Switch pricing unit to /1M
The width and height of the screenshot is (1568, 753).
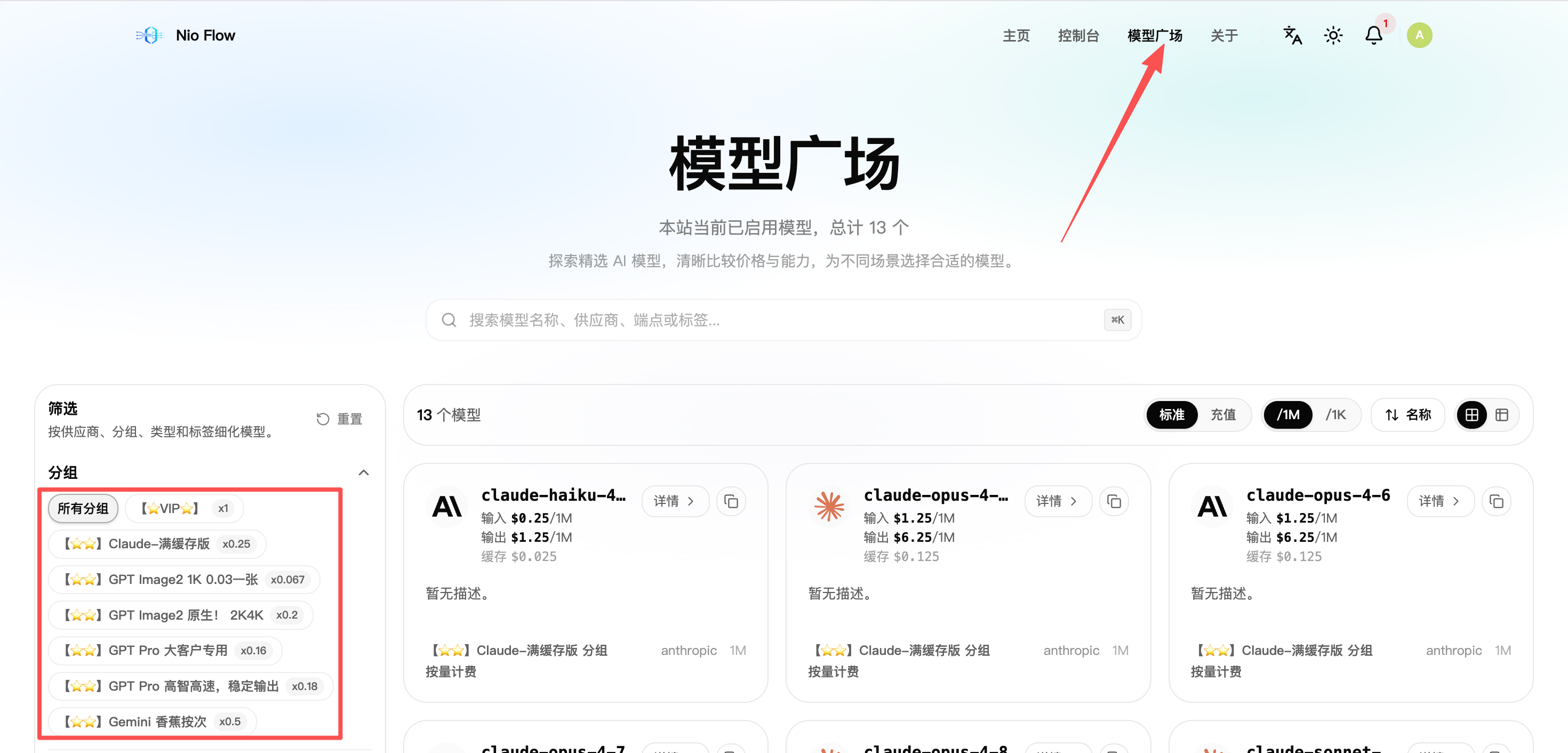pyautogui.click(x=1288, y=414)
